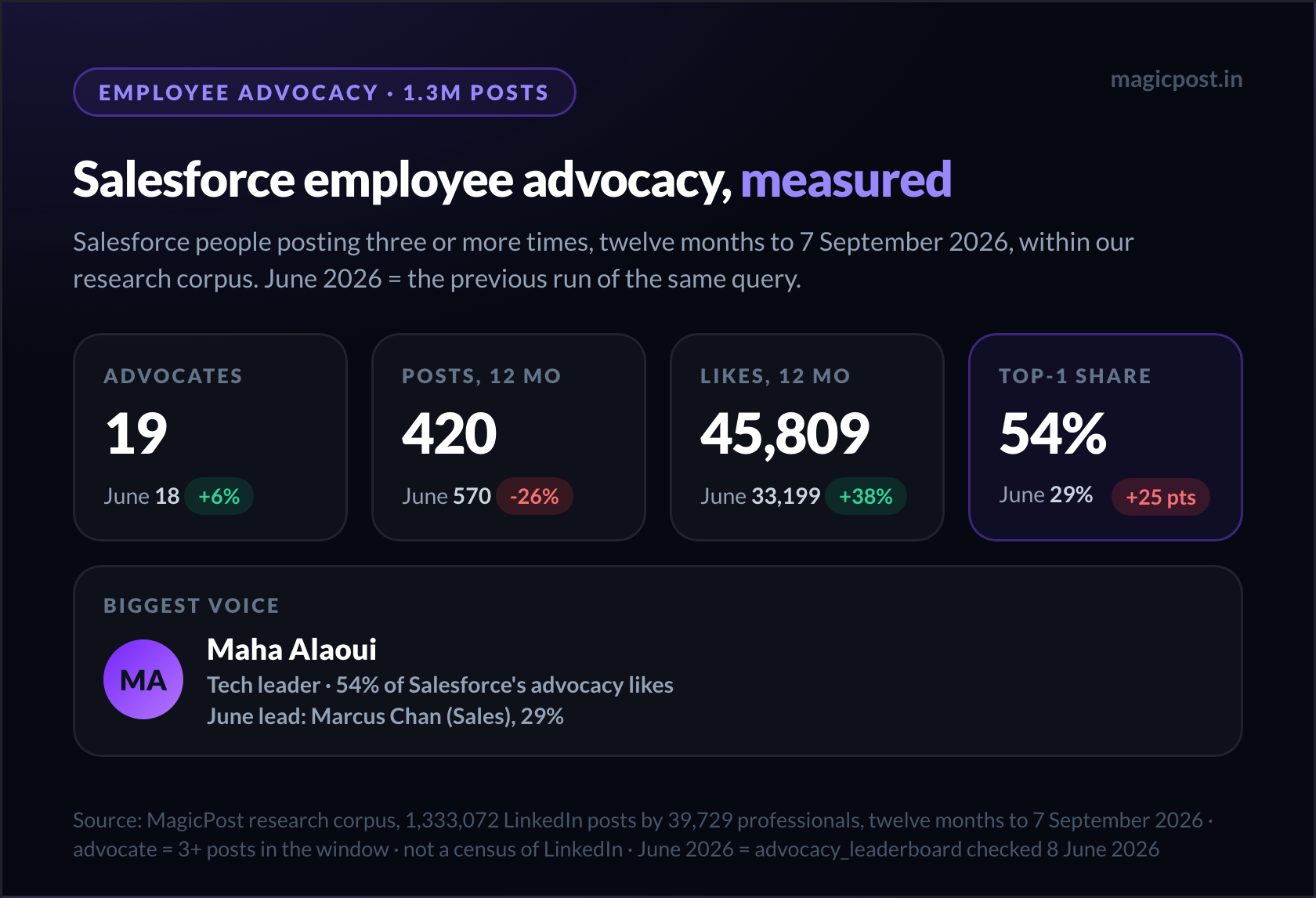
Task: Click the 54% top-1 share value
Action: pyautogui.click(x=1053, y=433)
